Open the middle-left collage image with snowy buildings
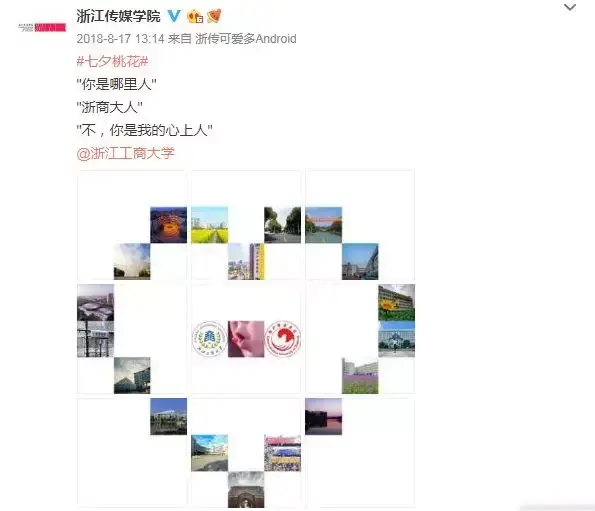The height and width of the screenshot is (511, 595). point(132,339)
